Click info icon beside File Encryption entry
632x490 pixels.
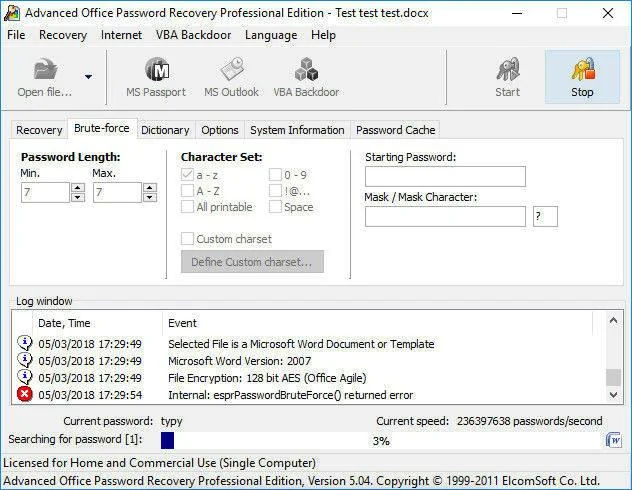pos(25,377)
